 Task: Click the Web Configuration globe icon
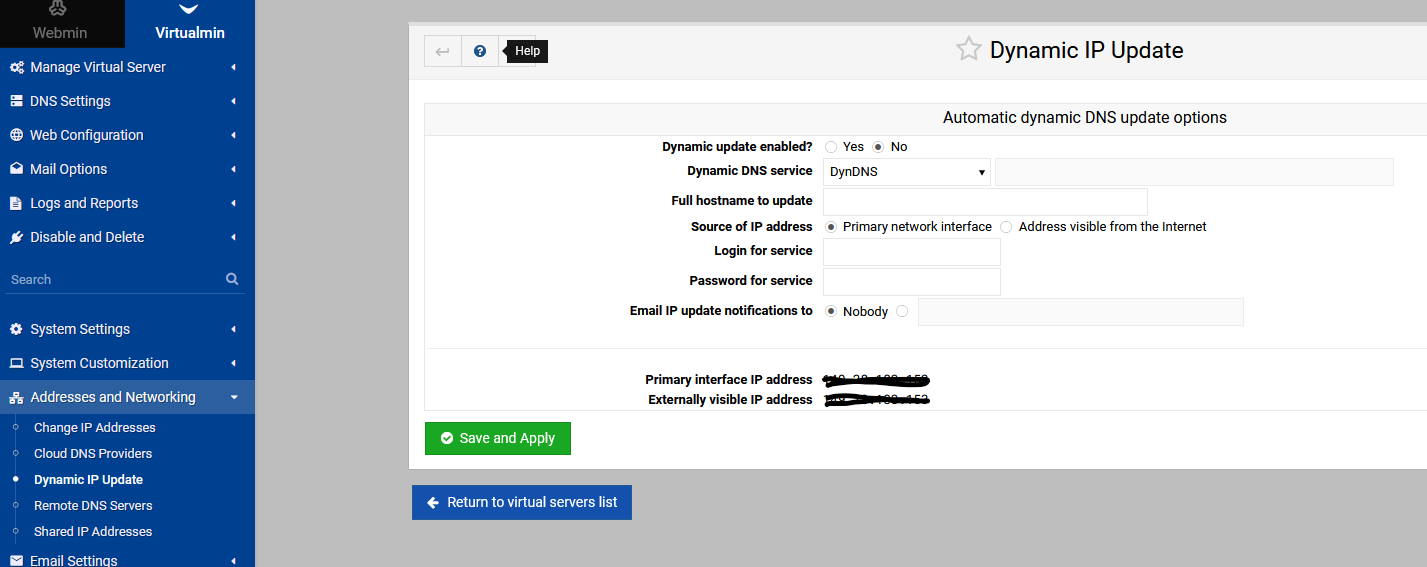(x=16, y=135)
